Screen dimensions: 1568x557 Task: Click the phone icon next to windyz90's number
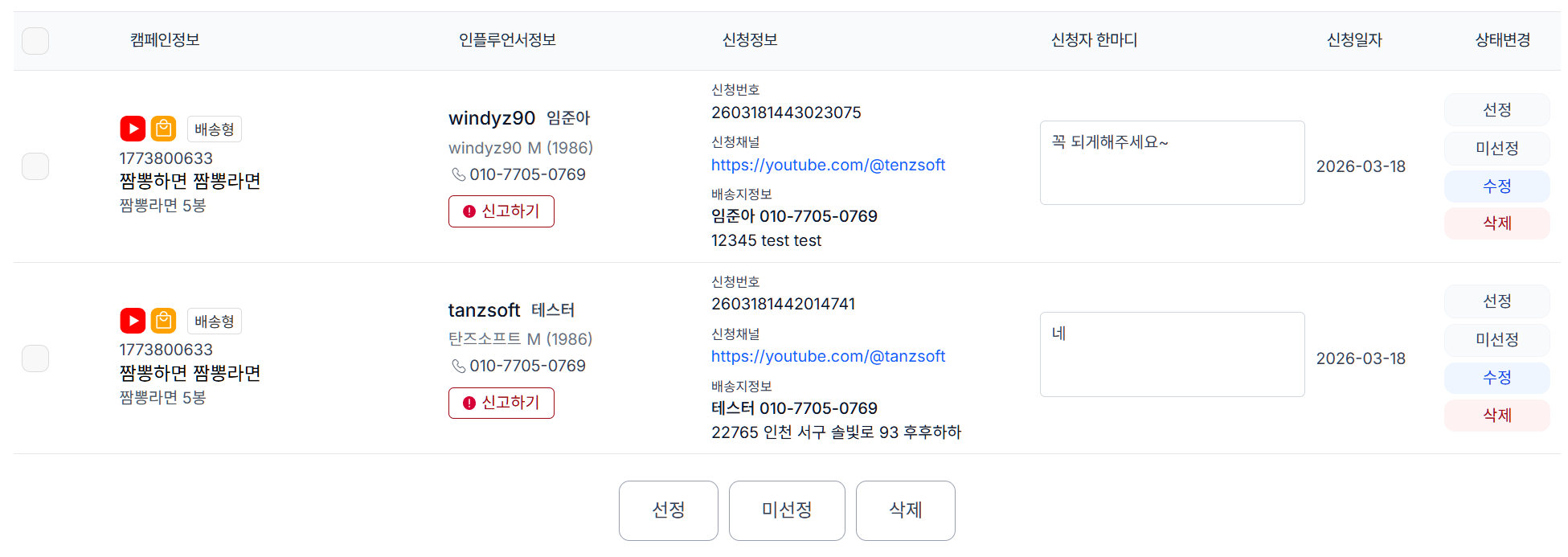pos(458,174)
